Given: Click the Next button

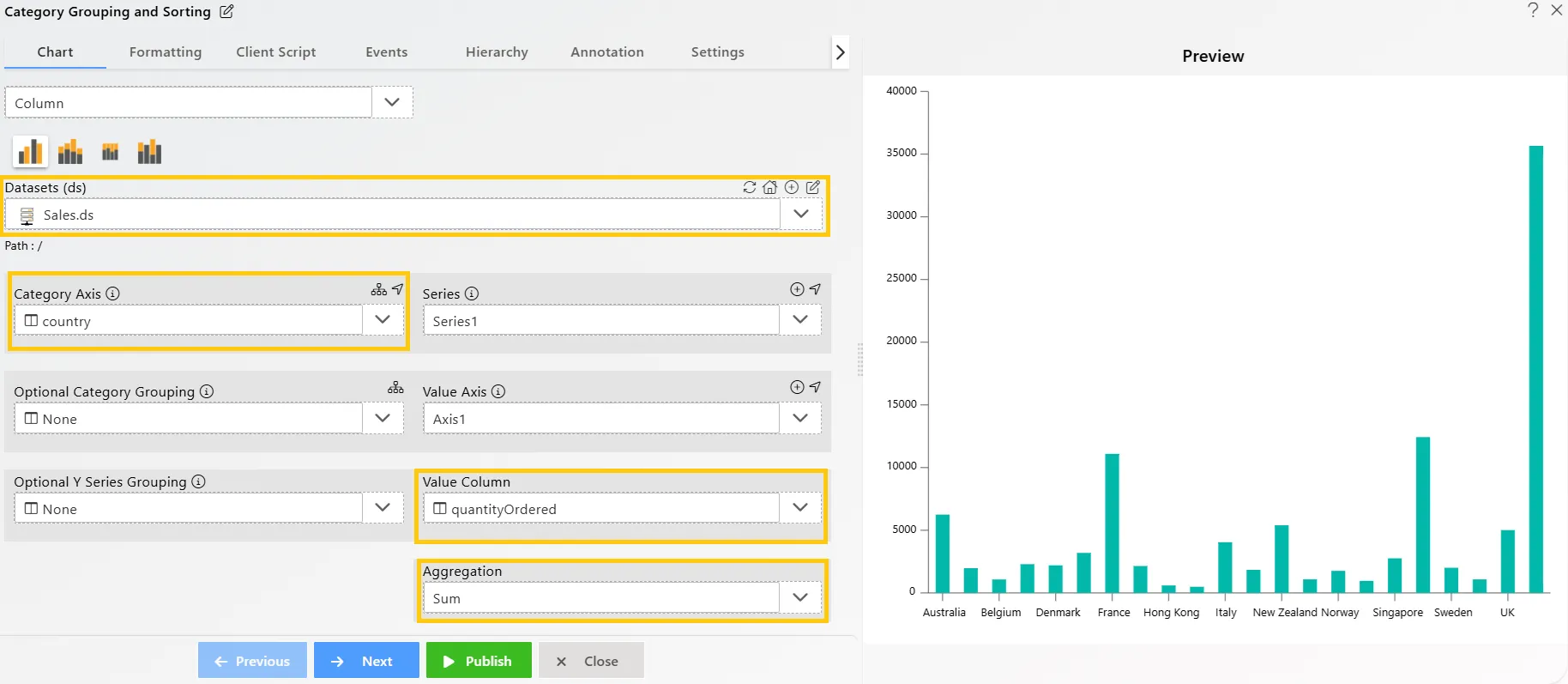Looking at the screenshot, I should pos(366,661).
